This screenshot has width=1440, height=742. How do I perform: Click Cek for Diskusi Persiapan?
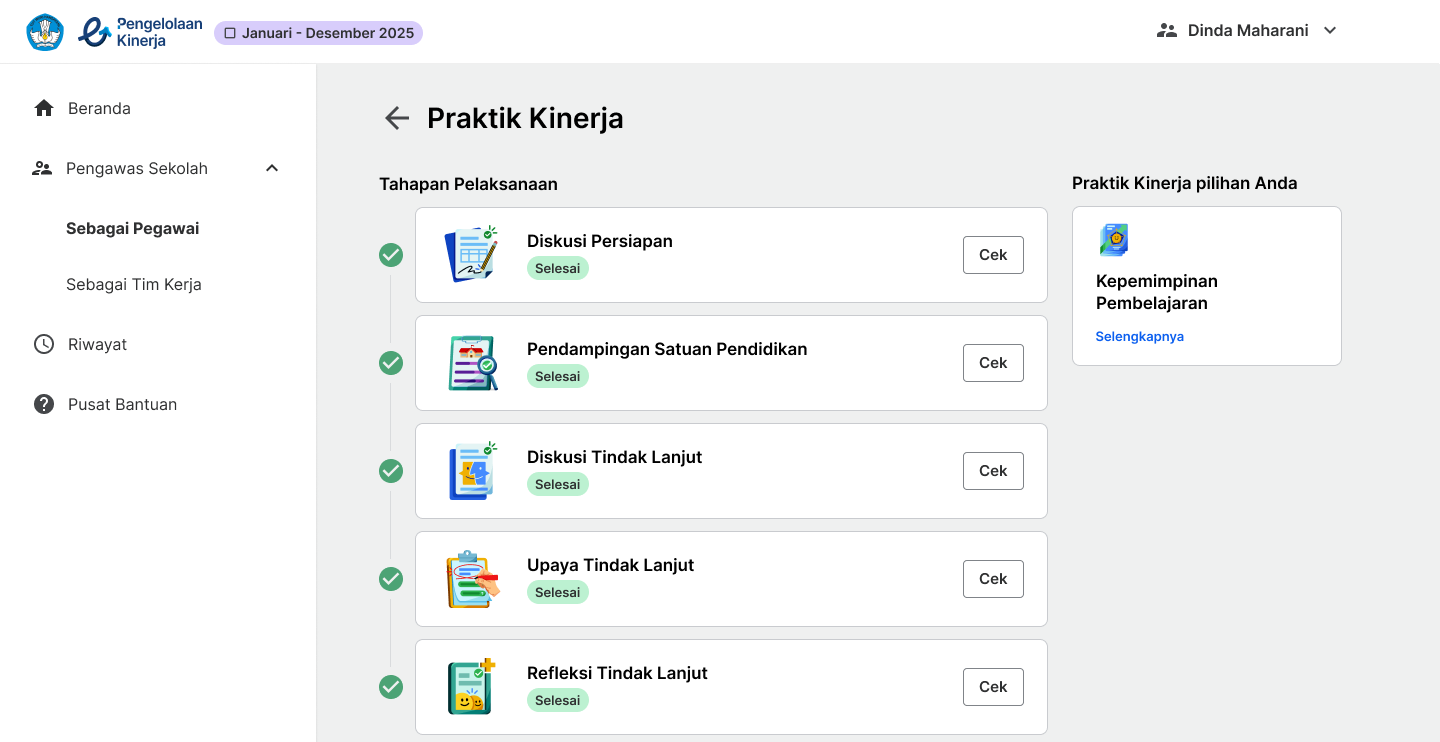(x=993, y=255)
